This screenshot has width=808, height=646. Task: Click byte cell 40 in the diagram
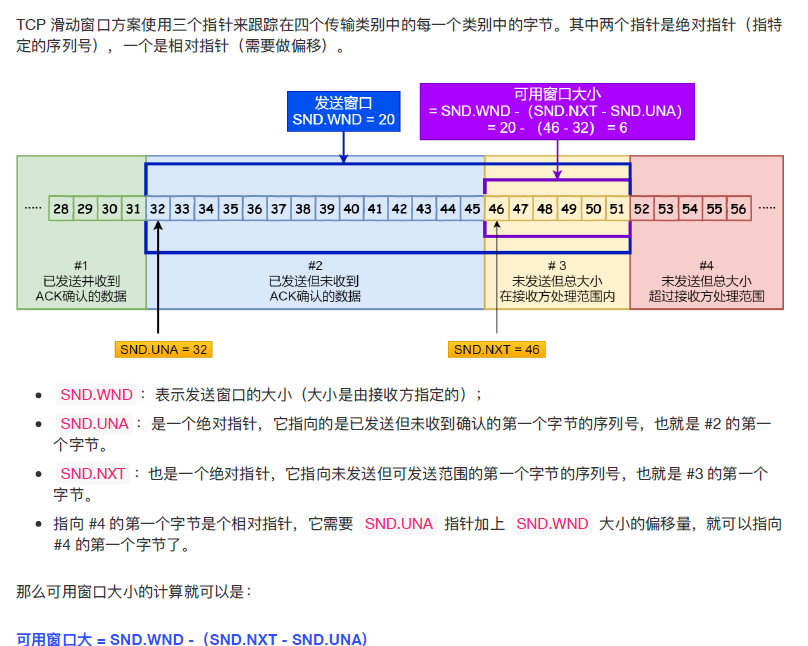click(351, 209)
